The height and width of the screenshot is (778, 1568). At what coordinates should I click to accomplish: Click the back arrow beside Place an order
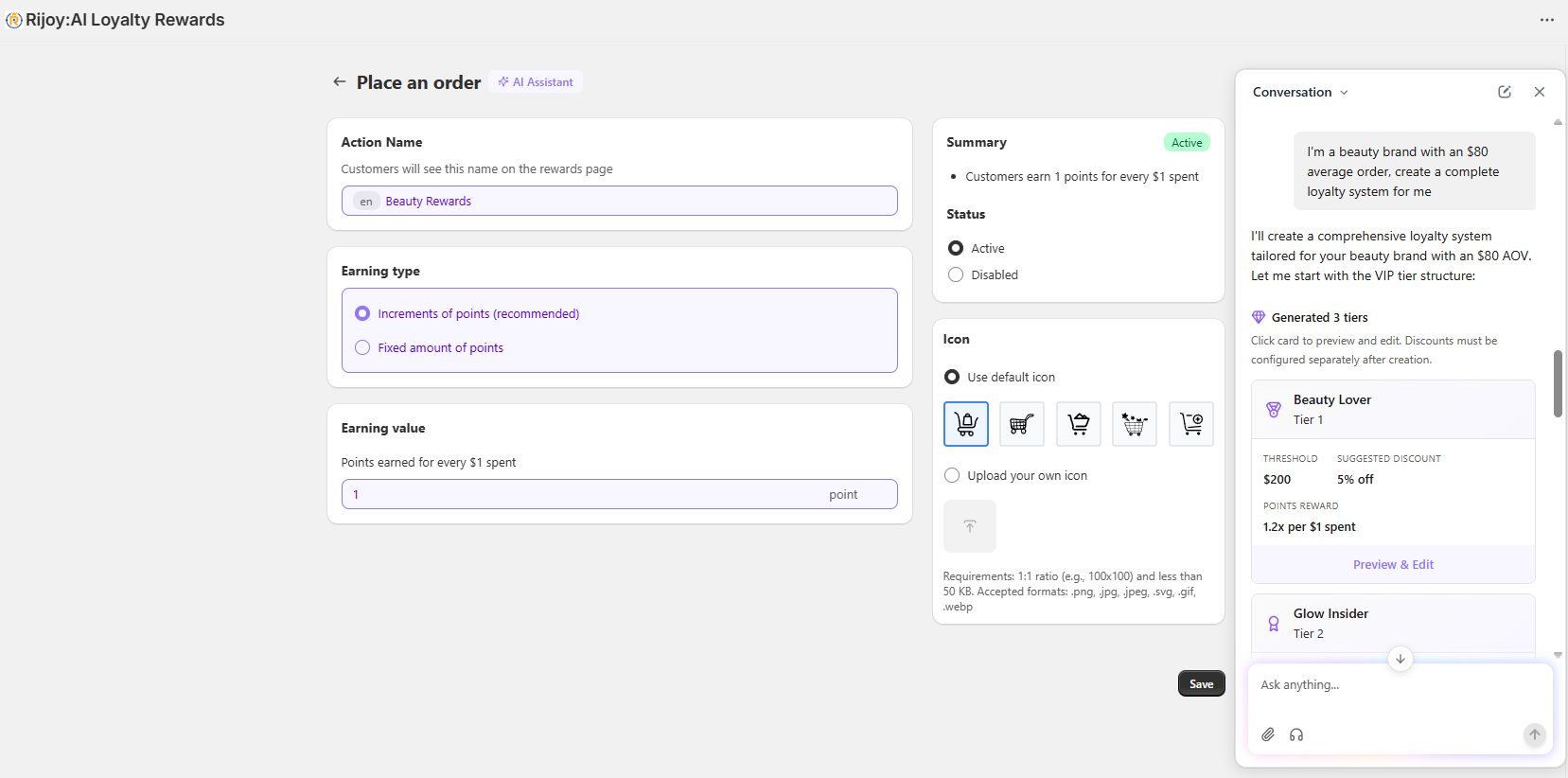[339, 82]
